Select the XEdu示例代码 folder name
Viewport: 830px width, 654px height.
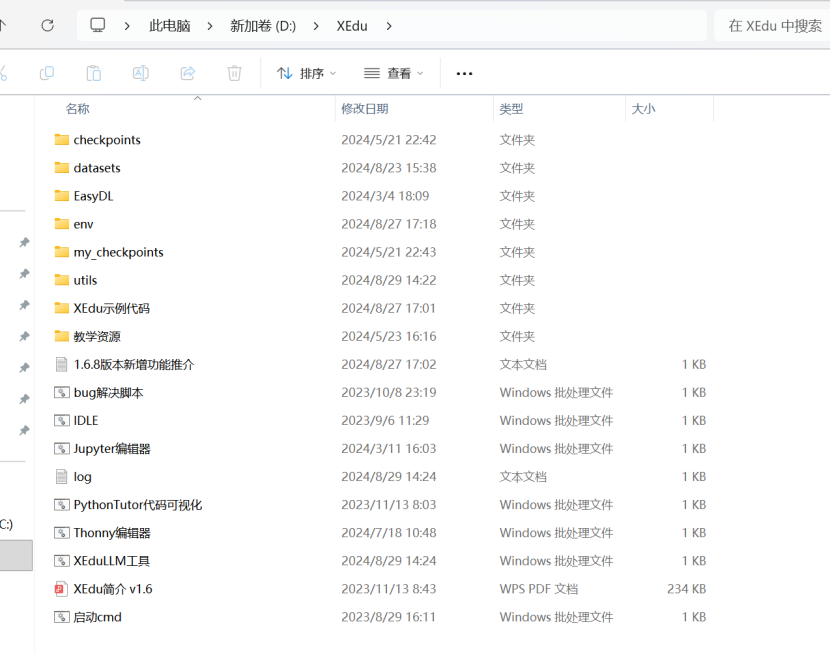coord(112,308)
